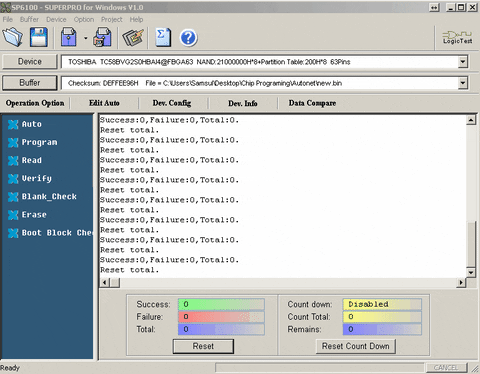Viewport: 480px width, 374px height.
Task: Click the "Remains:" label
Action: point(304,329)
